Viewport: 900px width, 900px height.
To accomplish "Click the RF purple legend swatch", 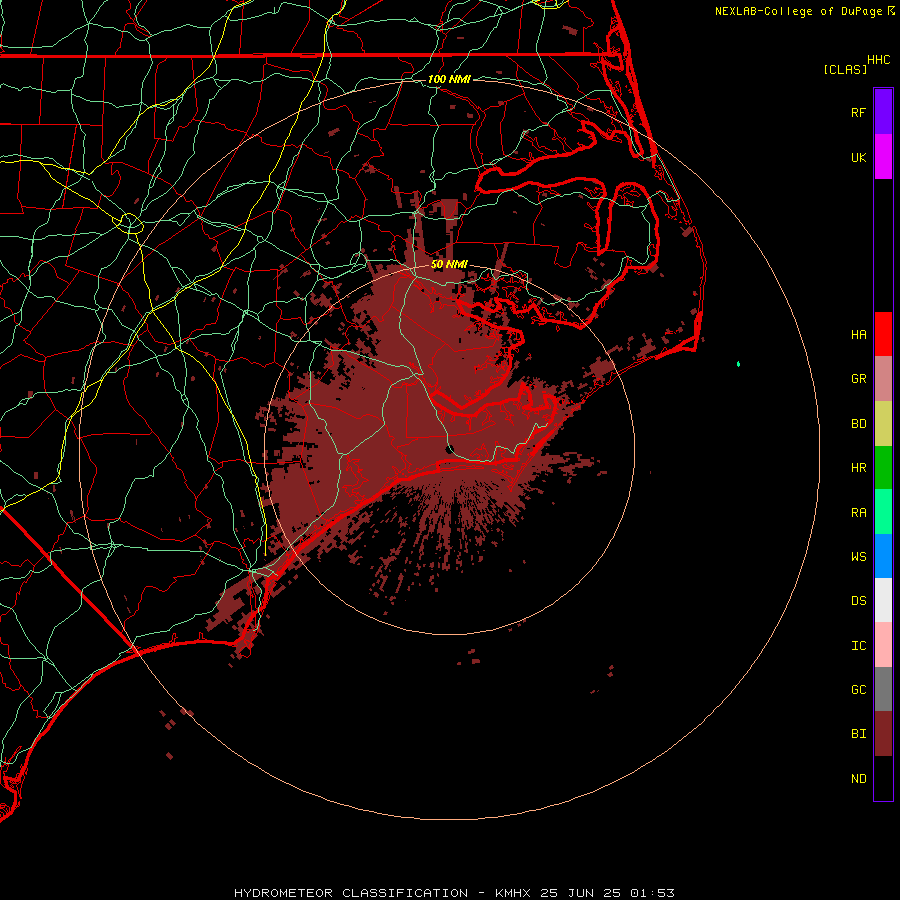I will pos(883,111).
